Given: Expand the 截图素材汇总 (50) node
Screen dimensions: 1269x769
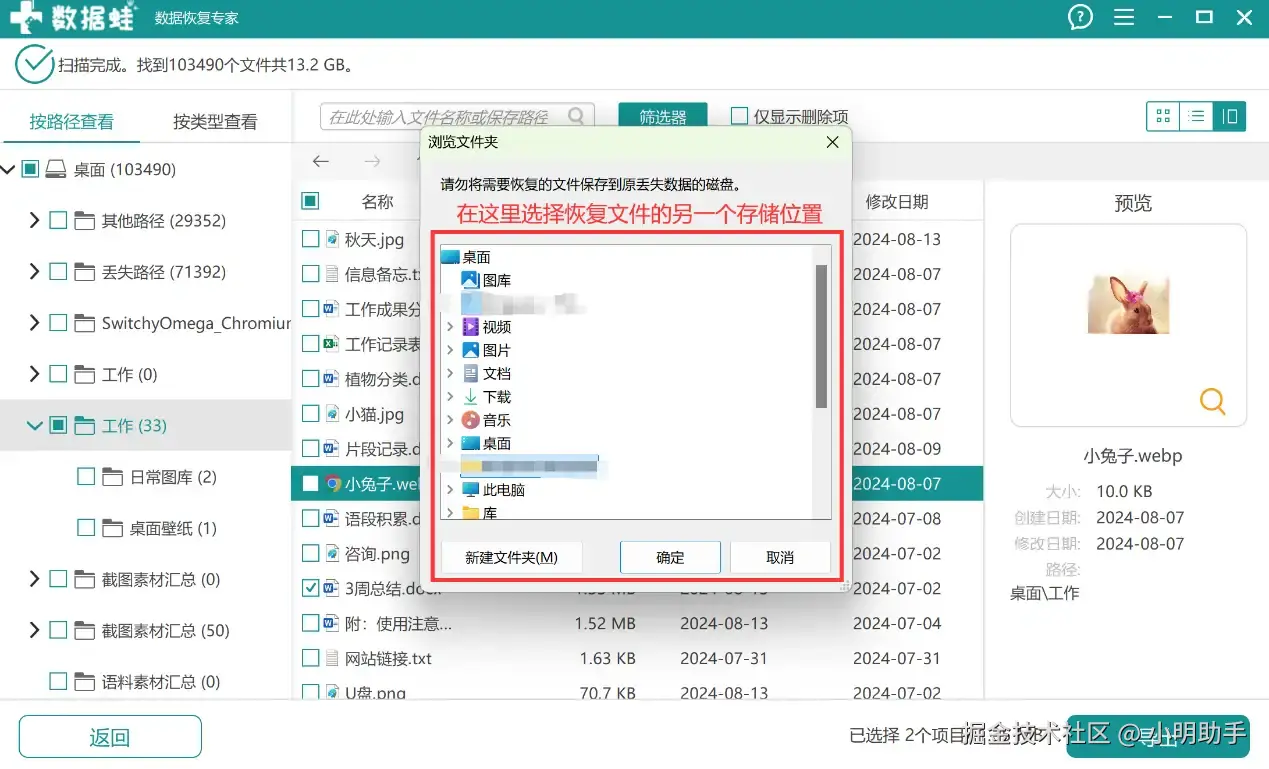Looking at the screenshot, I should (x=35, y=631).
